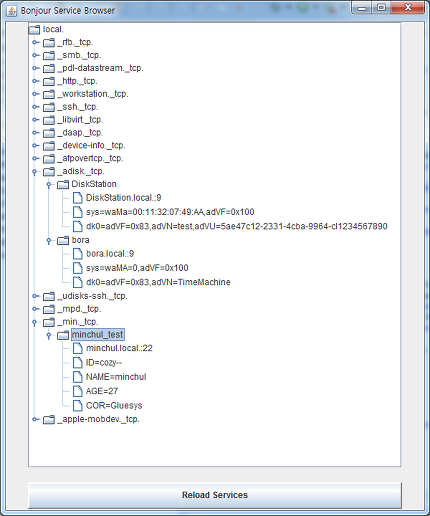
Task: Select the _libvirt._tcp. label
Action: (80, 120)
